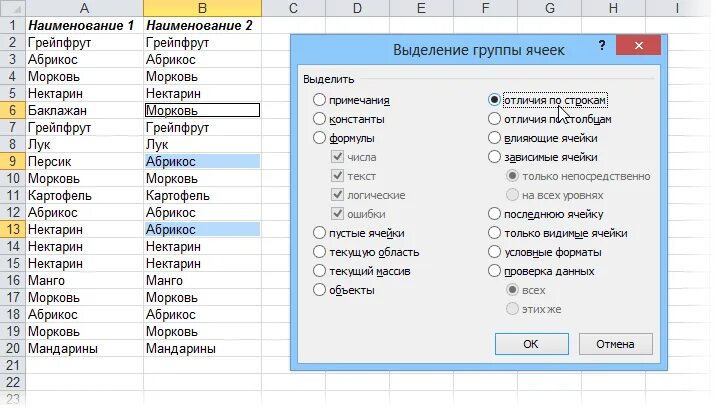Pick the 'зависимые ячейки' option

pos(494,157)
